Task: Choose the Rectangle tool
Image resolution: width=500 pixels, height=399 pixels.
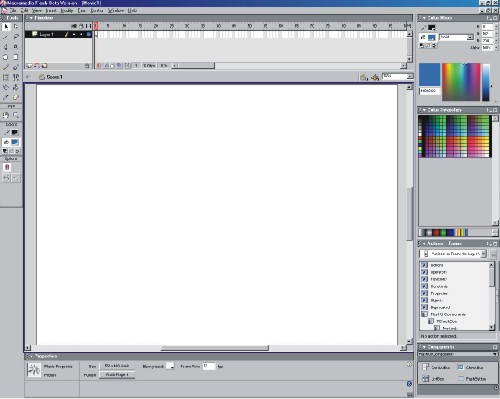Action: (x=16, y=57)
